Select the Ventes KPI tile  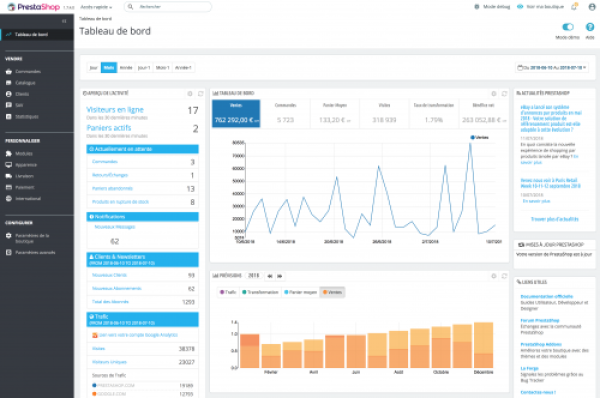coord(236,113)
